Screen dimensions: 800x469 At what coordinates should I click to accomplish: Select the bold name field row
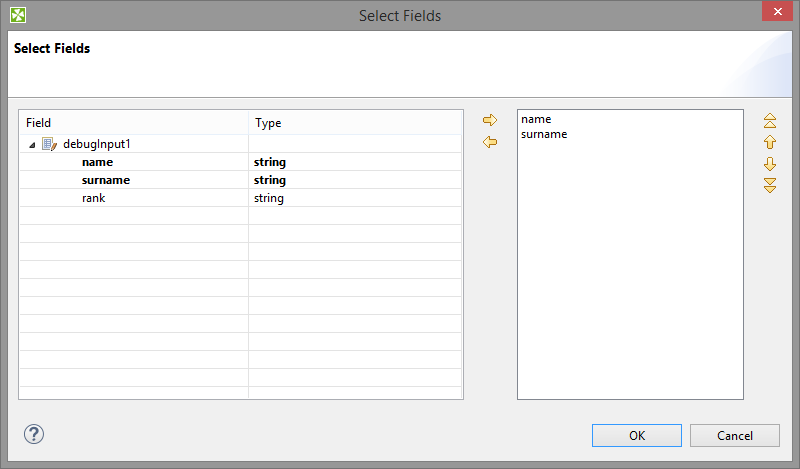[97, 162]
